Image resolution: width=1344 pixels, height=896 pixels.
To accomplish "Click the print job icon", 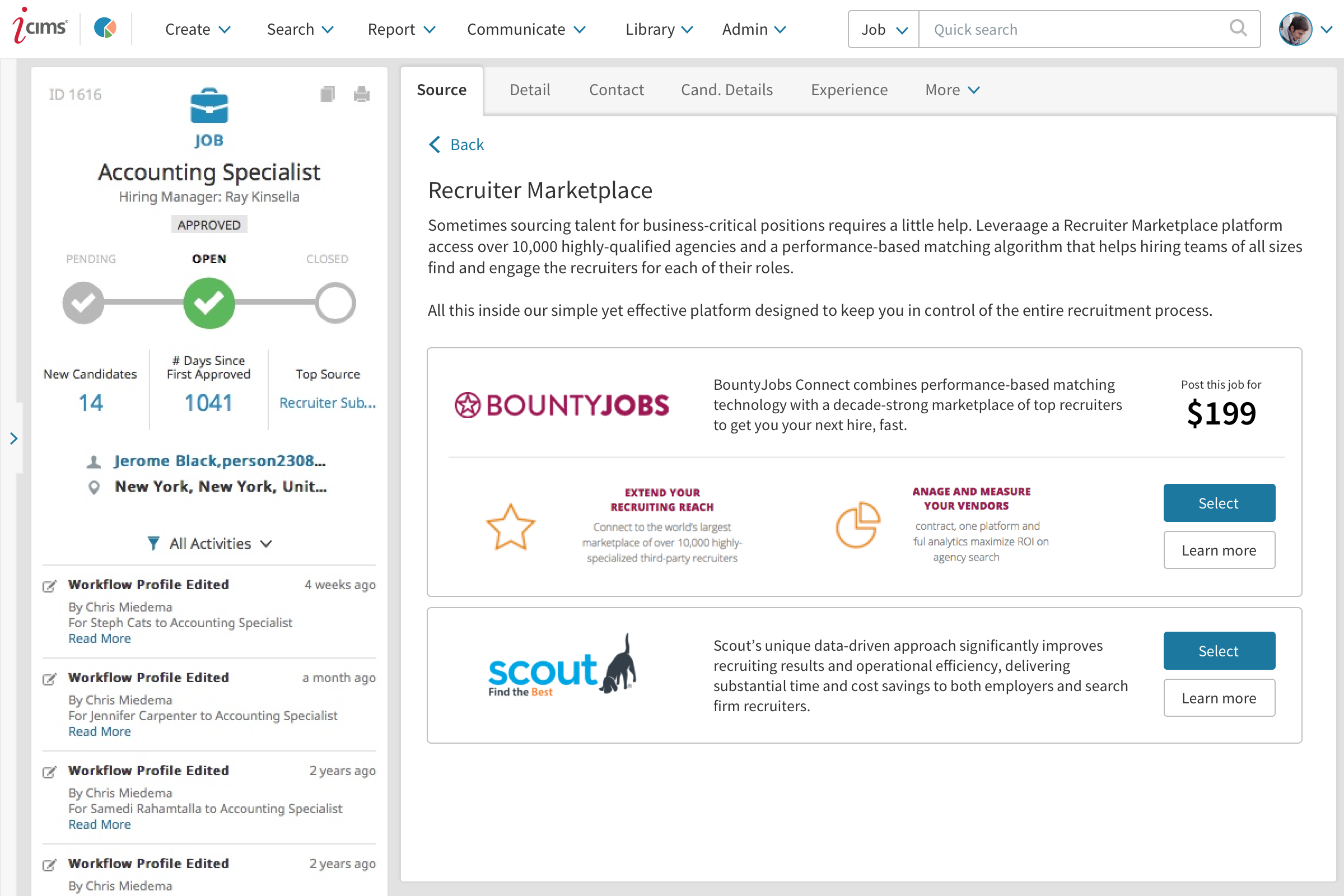I will tap(362, 94).
